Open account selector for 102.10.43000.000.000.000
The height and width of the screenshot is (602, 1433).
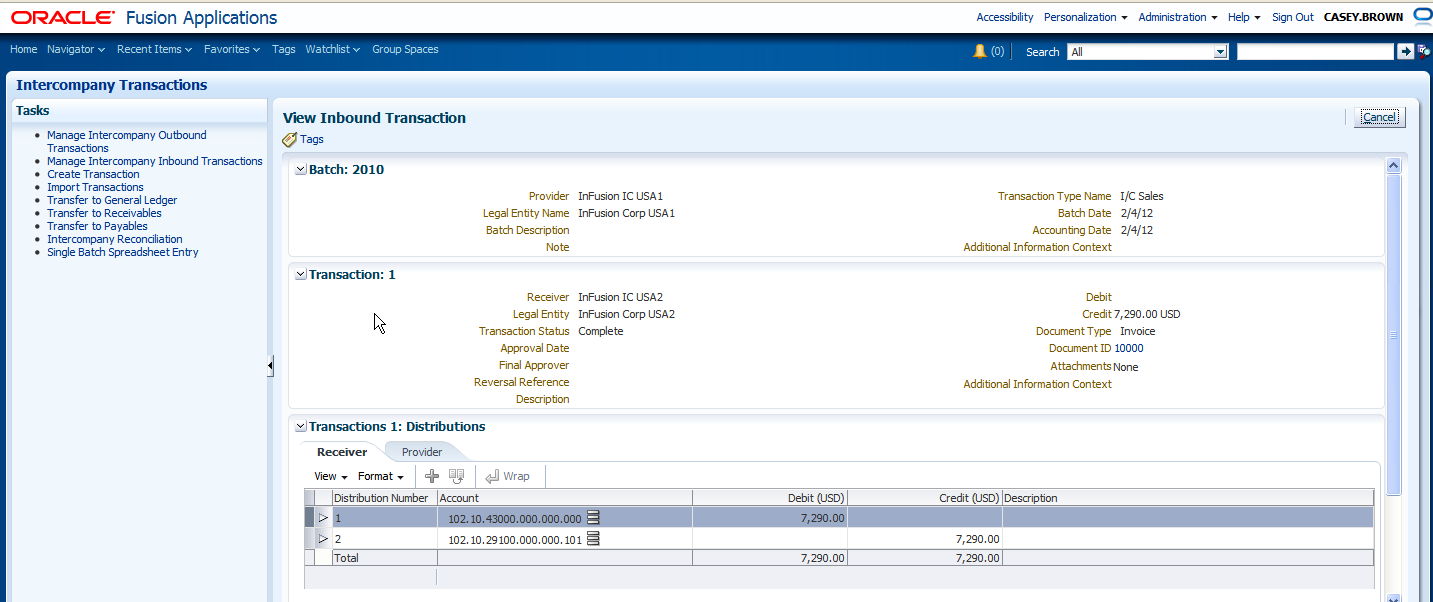pyautogui.click(x=592, y=518)
